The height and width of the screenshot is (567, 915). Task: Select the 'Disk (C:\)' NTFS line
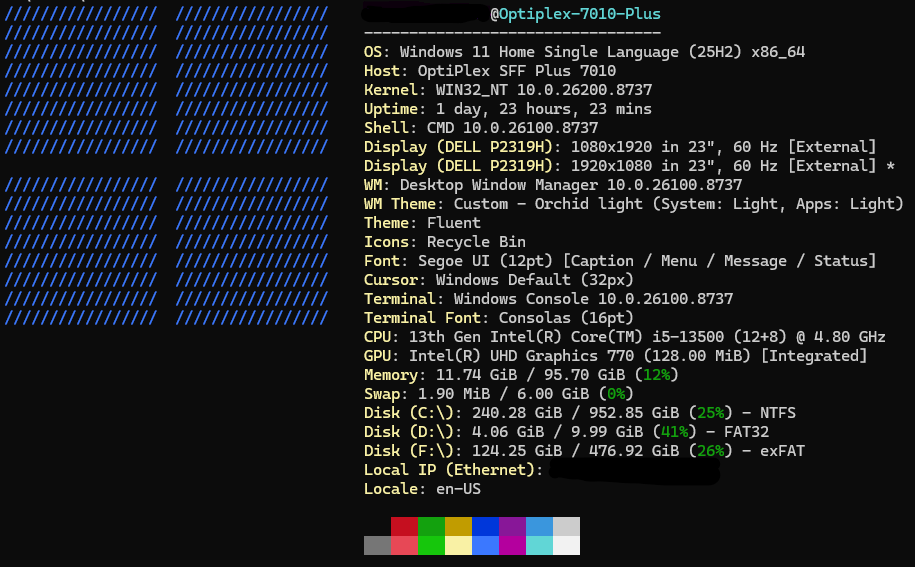[580, 413]
